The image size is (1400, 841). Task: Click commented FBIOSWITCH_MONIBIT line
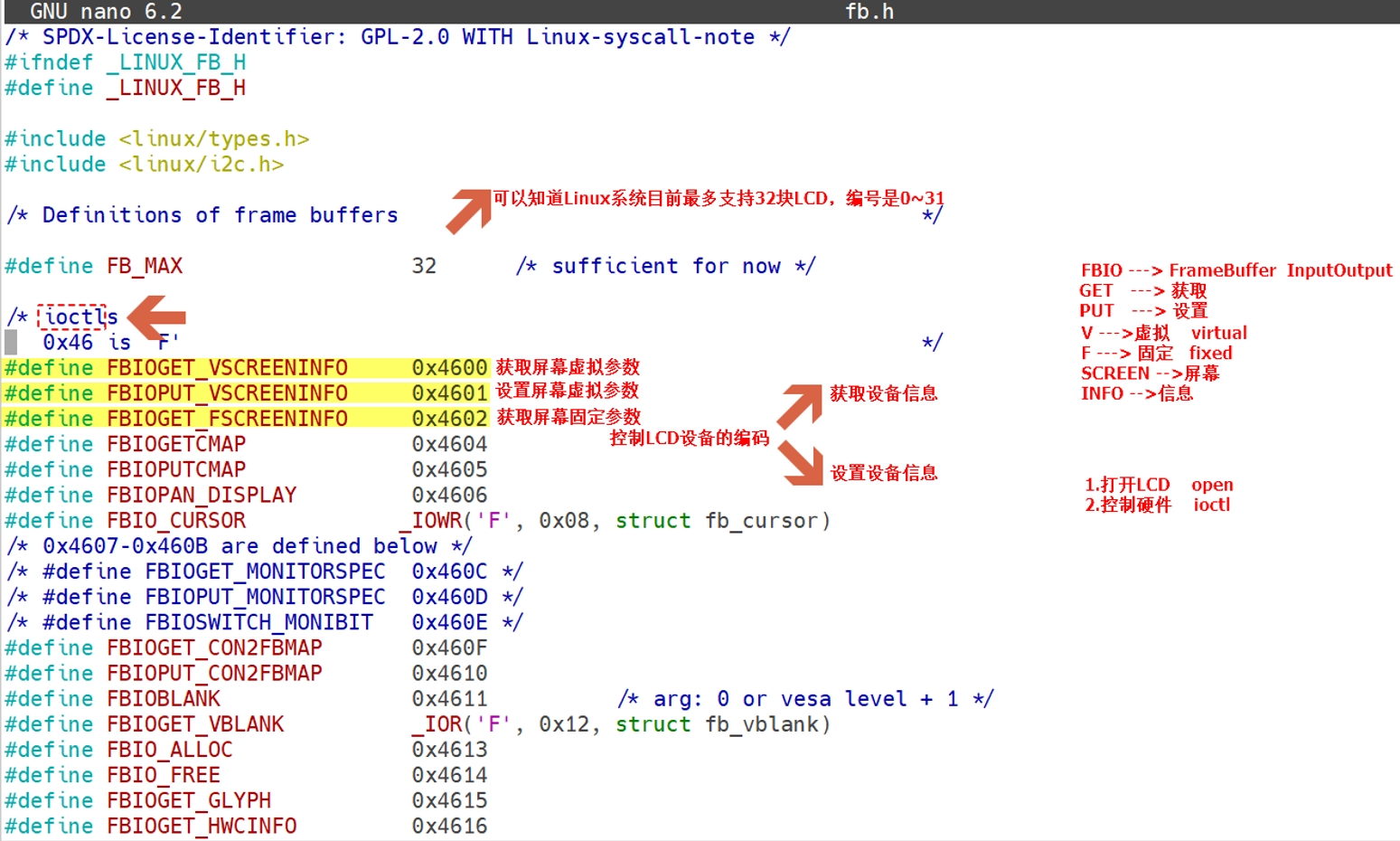click(x=265, y=622)
